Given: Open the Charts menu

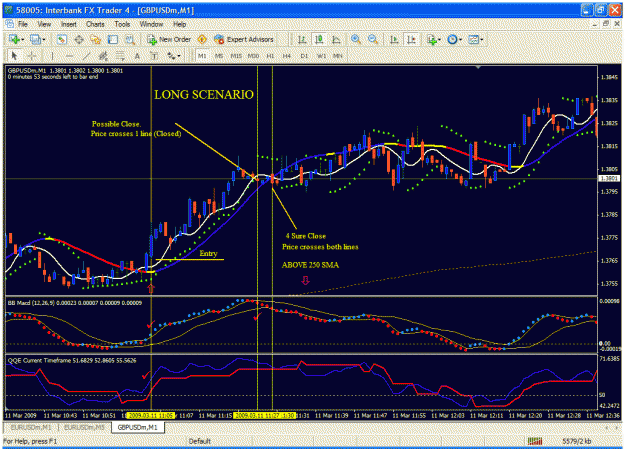Looking at the screenshot, I should tap(95, 24).
